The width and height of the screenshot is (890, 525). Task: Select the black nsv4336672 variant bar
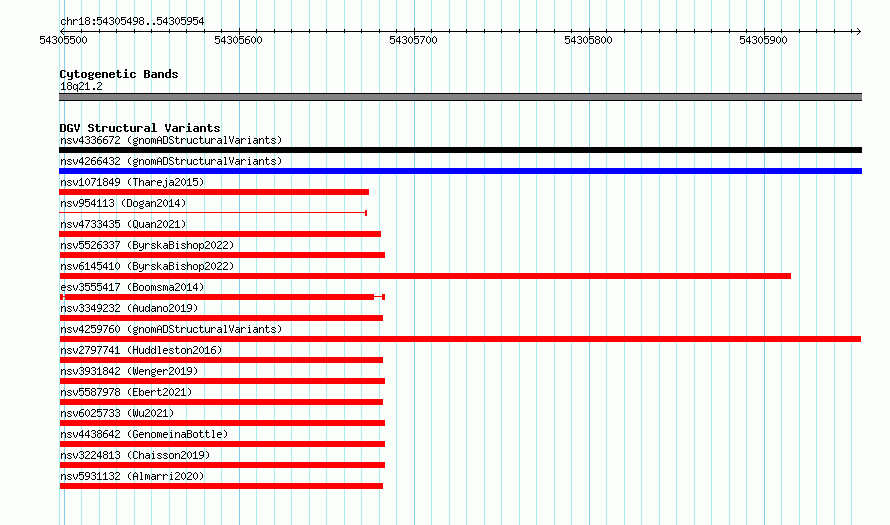click(x=460, y=150)
